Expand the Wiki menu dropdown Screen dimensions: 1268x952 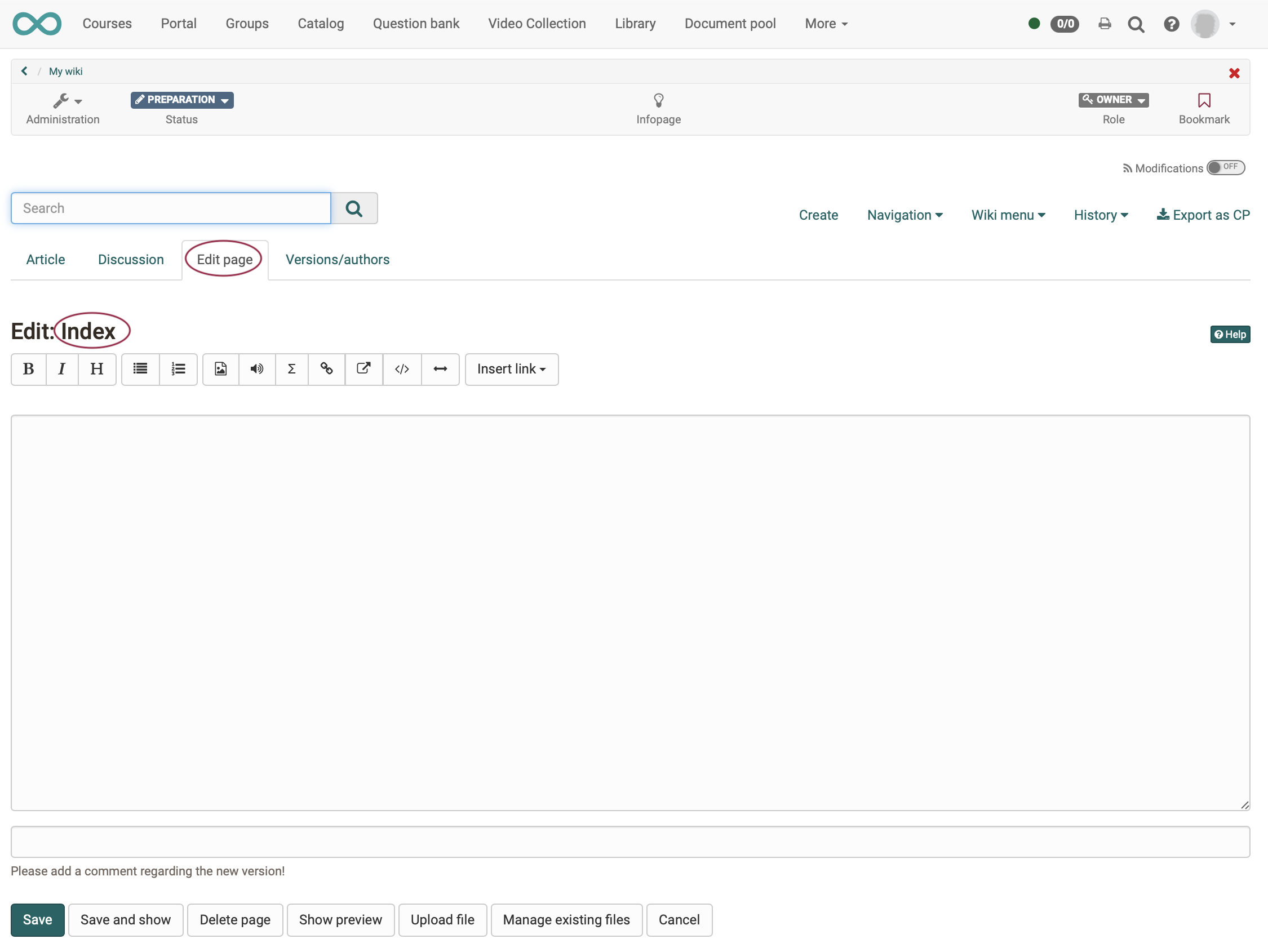1008,215
